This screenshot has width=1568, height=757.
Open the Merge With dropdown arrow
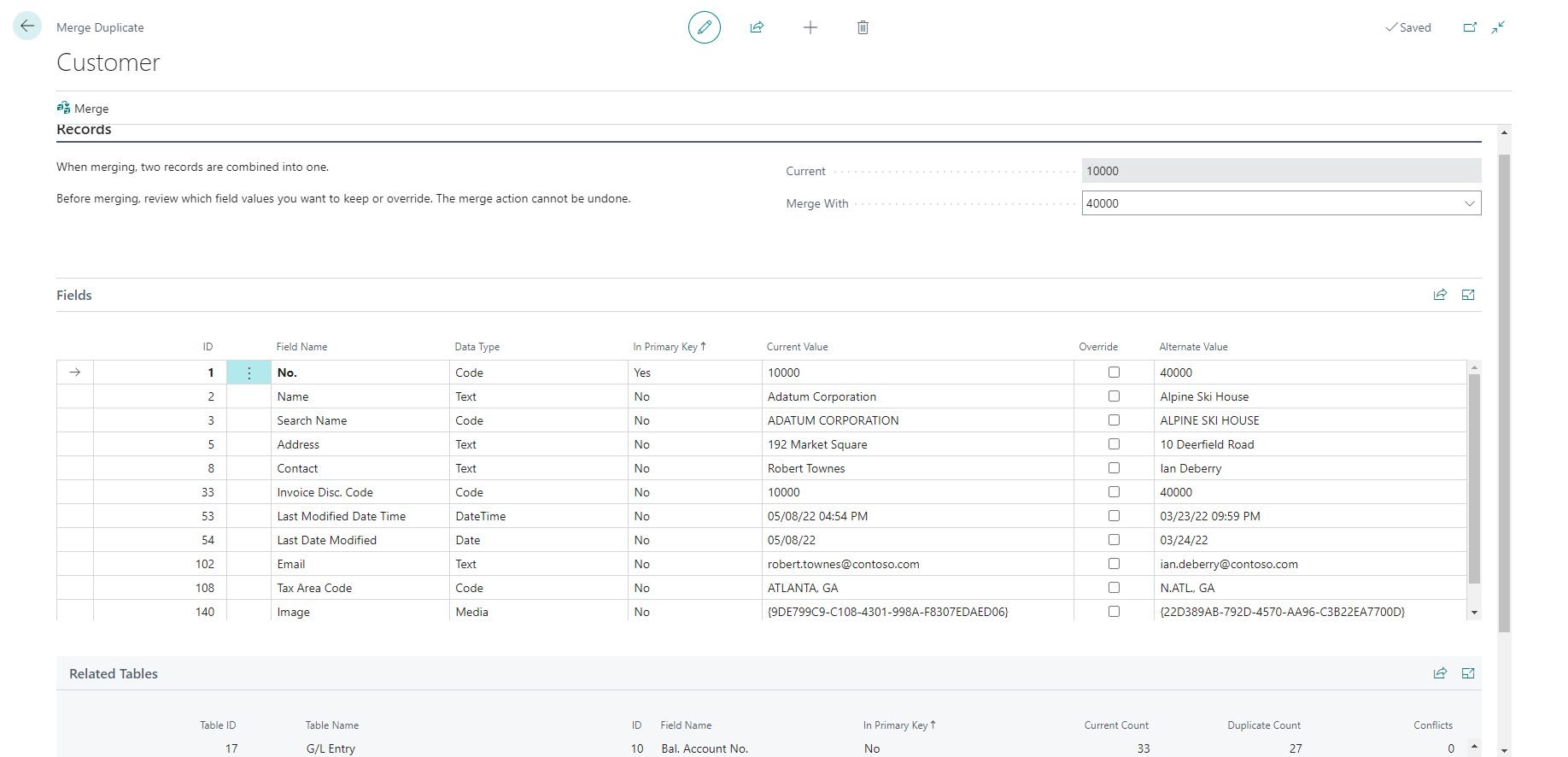click(x=1469, y=203)
